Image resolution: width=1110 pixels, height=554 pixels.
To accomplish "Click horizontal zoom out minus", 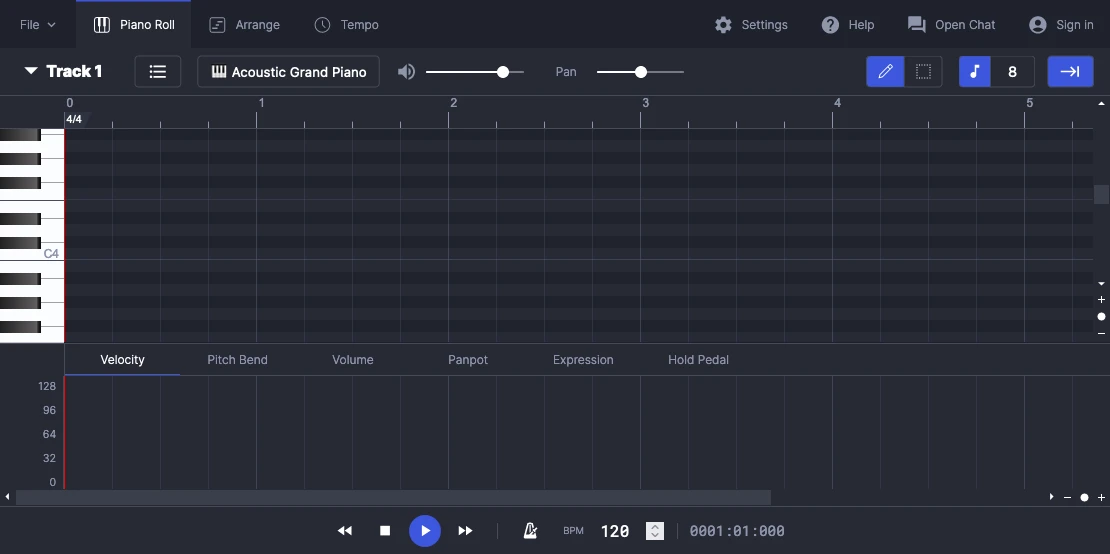I will (x=1068, y=497).
